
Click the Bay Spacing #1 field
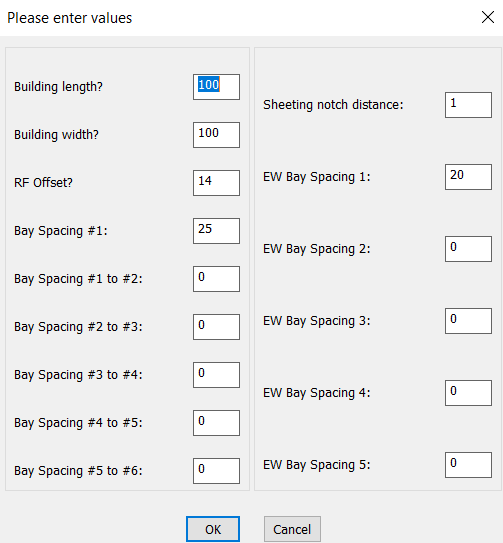216,231
